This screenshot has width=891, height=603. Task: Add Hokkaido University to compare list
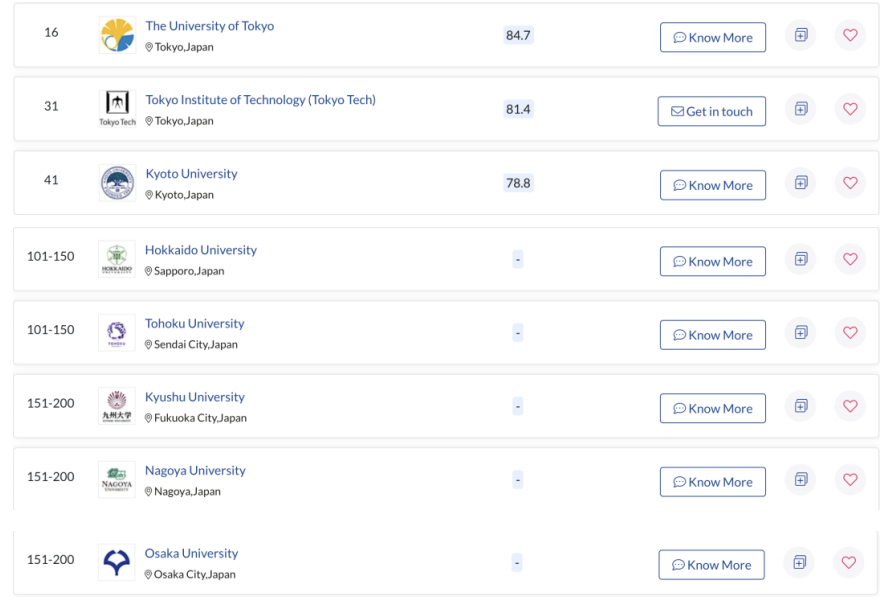coord(801,259)
